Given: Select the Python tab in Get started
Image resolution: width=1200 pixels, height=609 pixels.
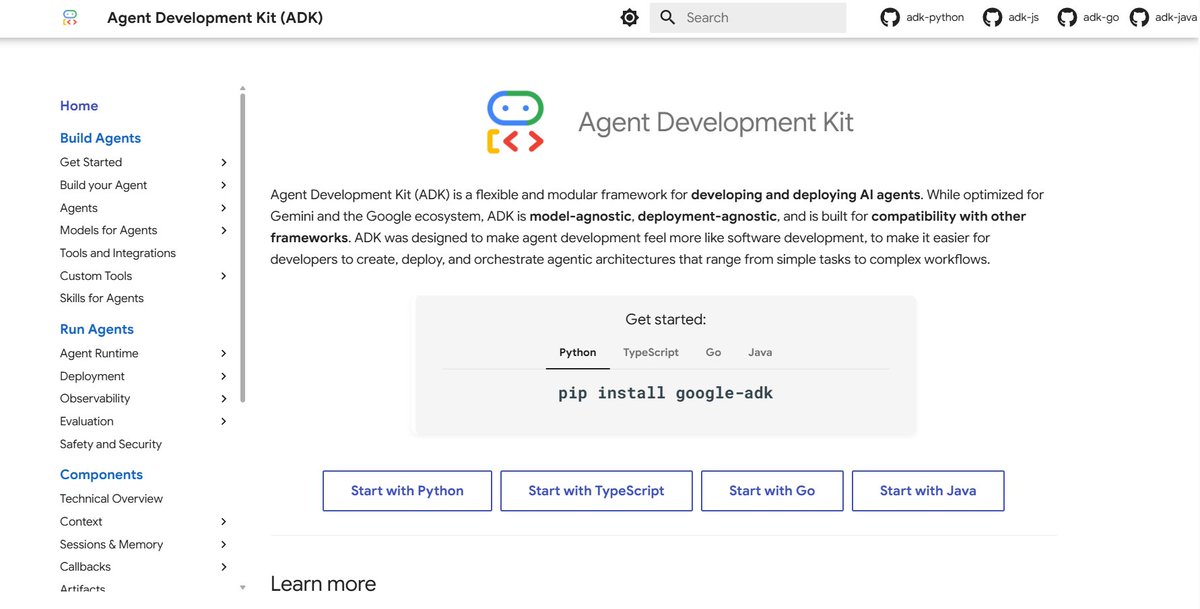Looking at the screenshot, I should pos(578,352).
